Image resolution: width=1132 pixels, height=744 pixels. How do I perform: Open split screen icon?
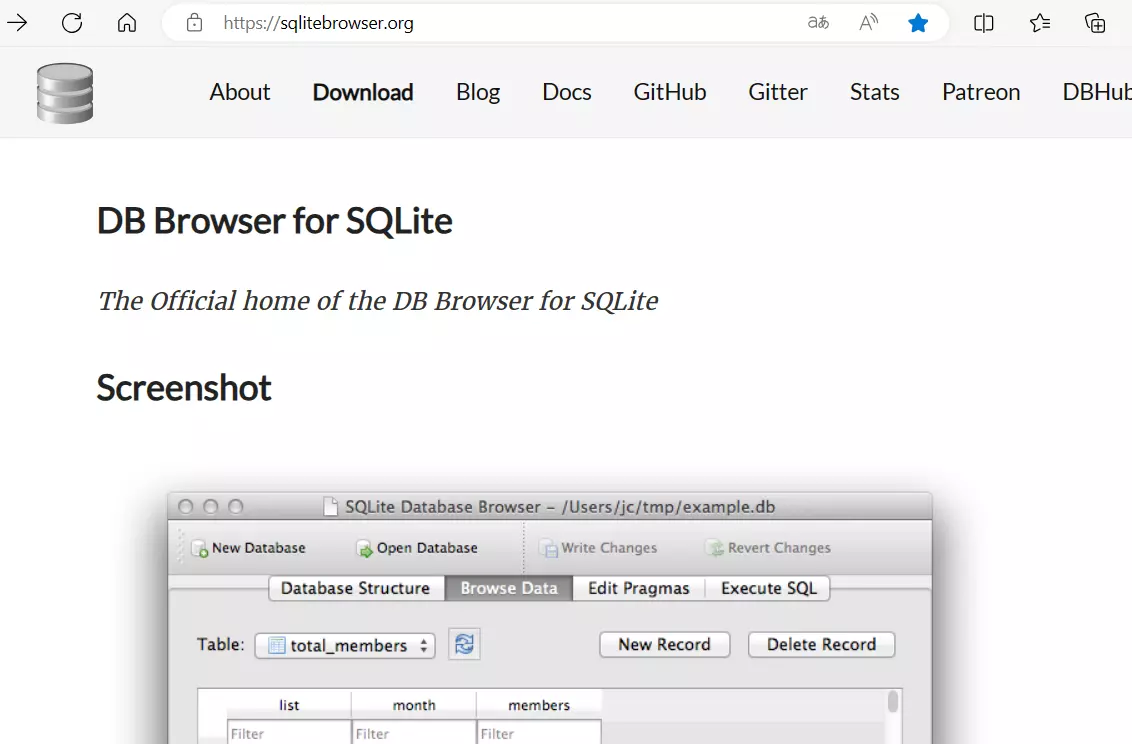pyautogui.click(x=983, y=23)
